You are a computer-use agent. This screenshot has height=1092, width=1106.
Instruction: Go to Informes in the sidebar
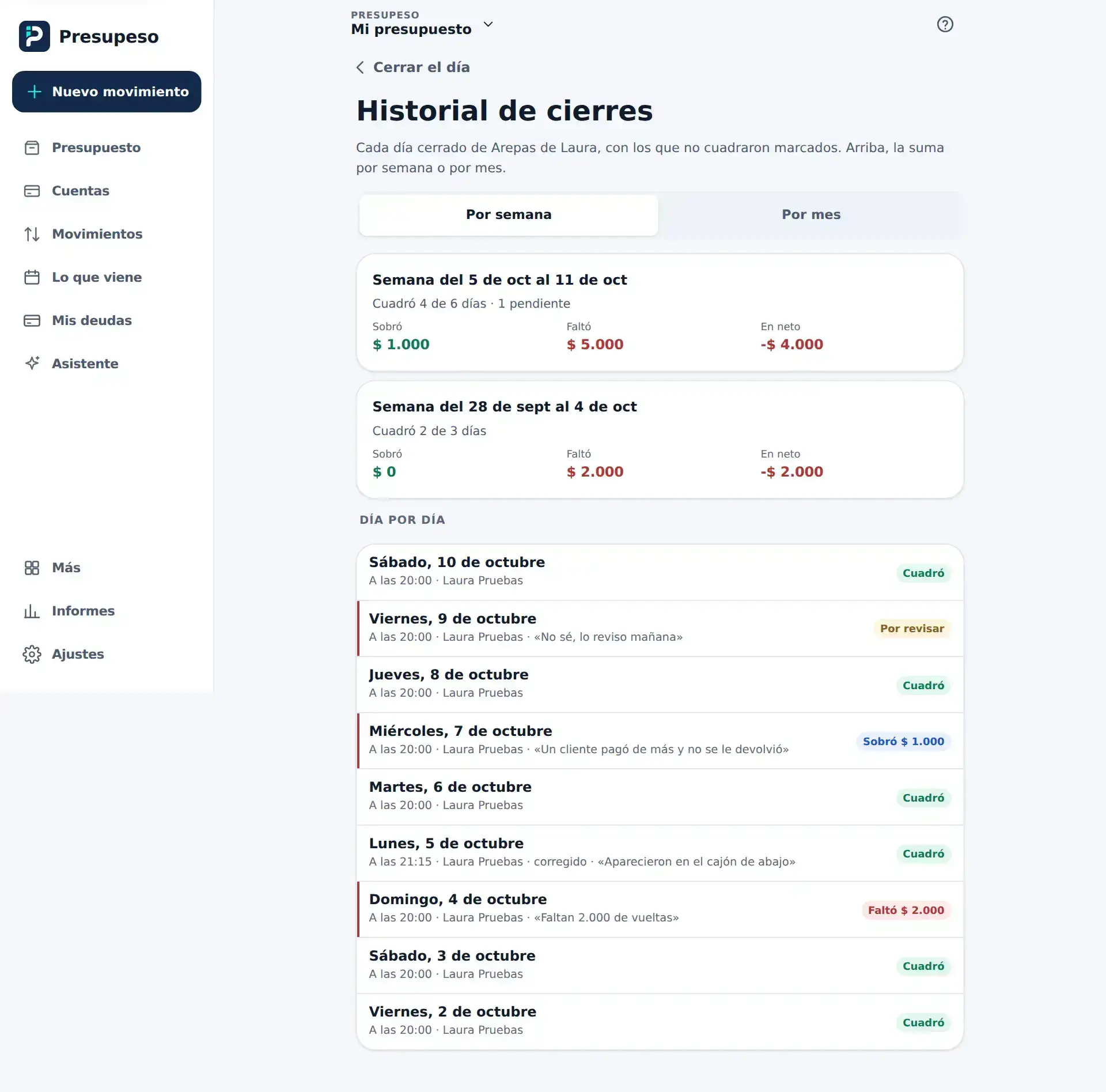(x=107, y=611)
